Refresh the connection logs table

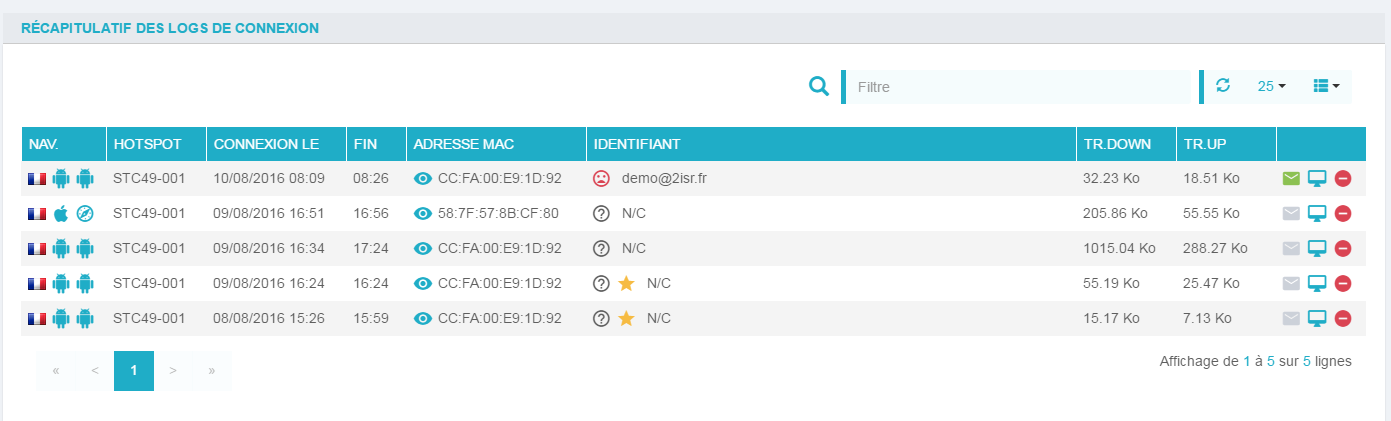(1223, 86)
